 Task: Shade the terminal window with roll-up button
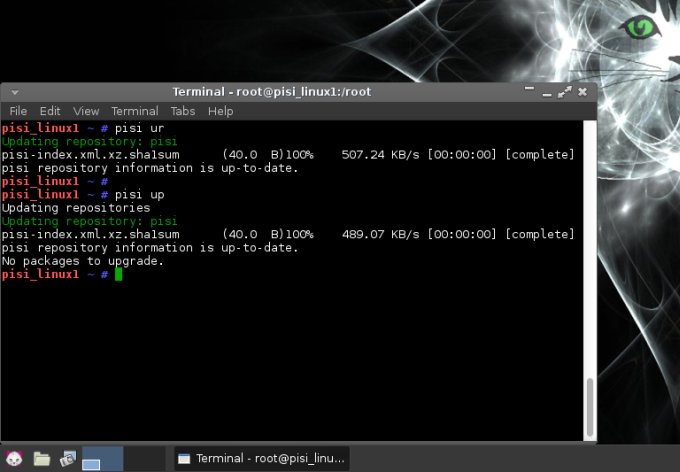pos(529,88)
